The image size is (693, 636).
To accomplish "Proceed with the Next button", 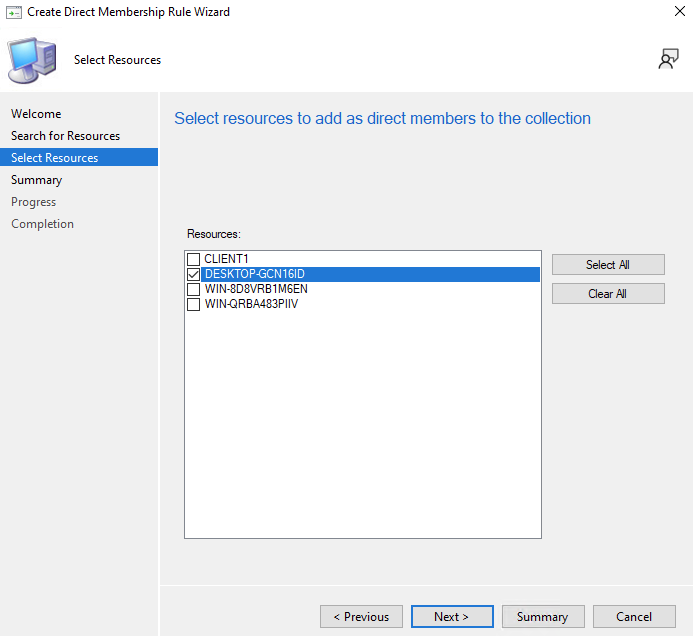I will click(x=452, y=617).
